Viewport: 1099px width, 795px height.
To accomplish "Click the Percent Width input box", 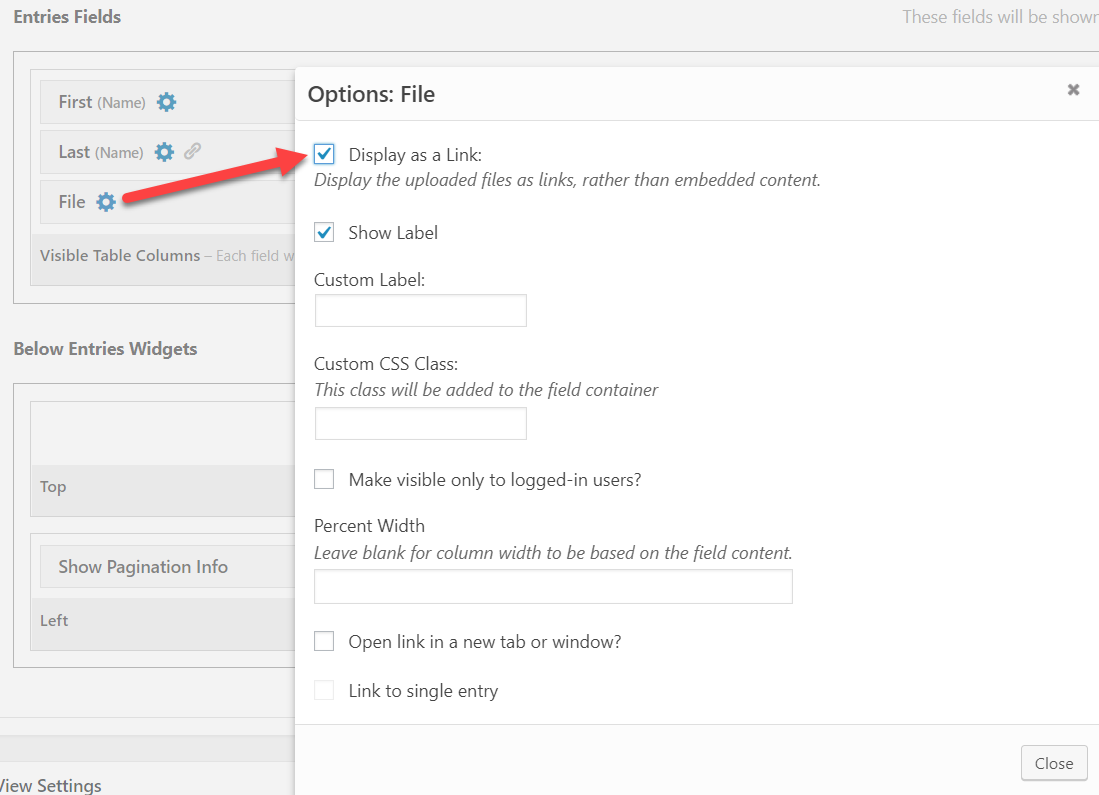I will 553,586.
